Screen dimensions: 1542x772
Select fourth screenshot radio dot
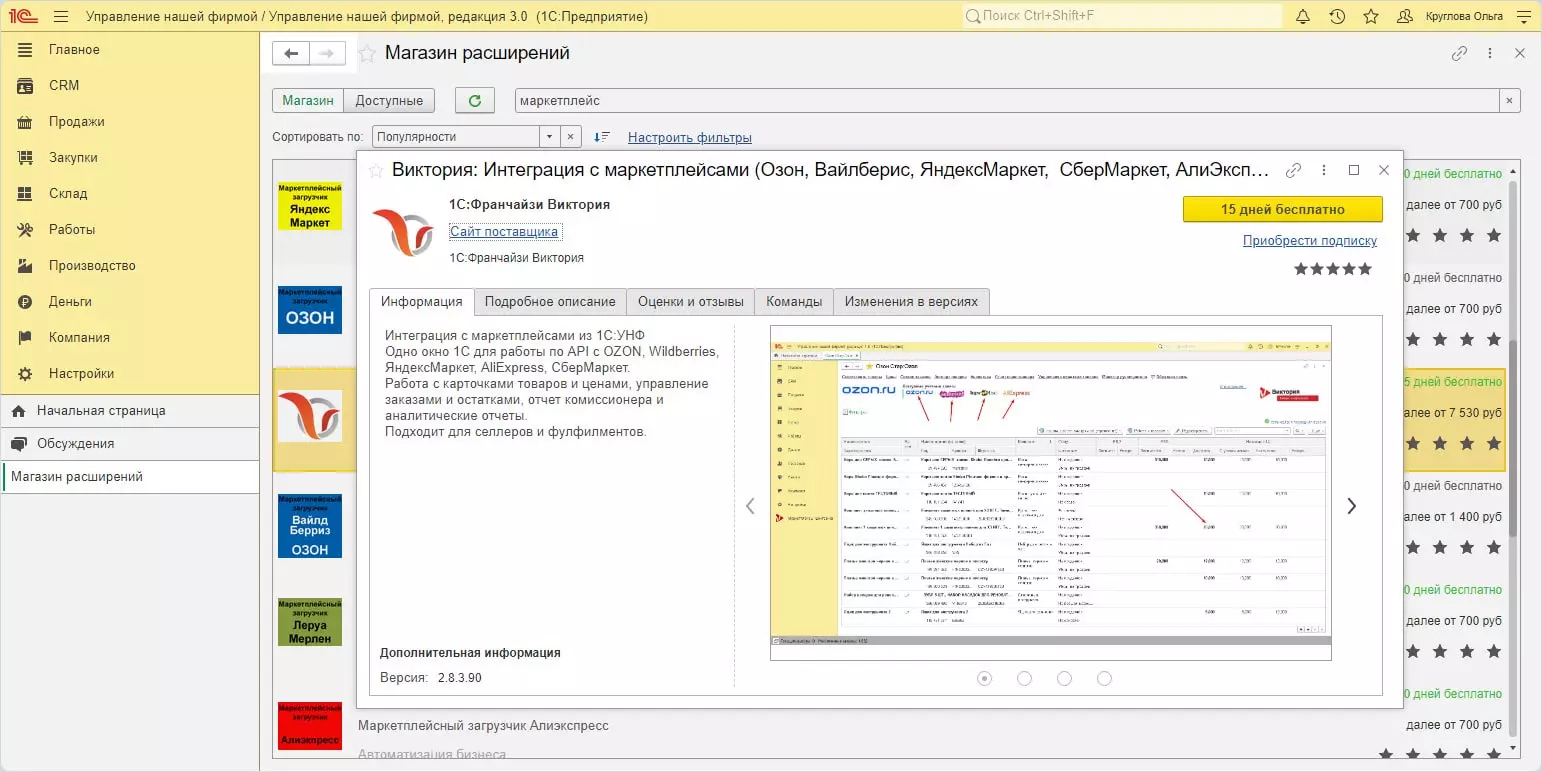[1104, 678]
